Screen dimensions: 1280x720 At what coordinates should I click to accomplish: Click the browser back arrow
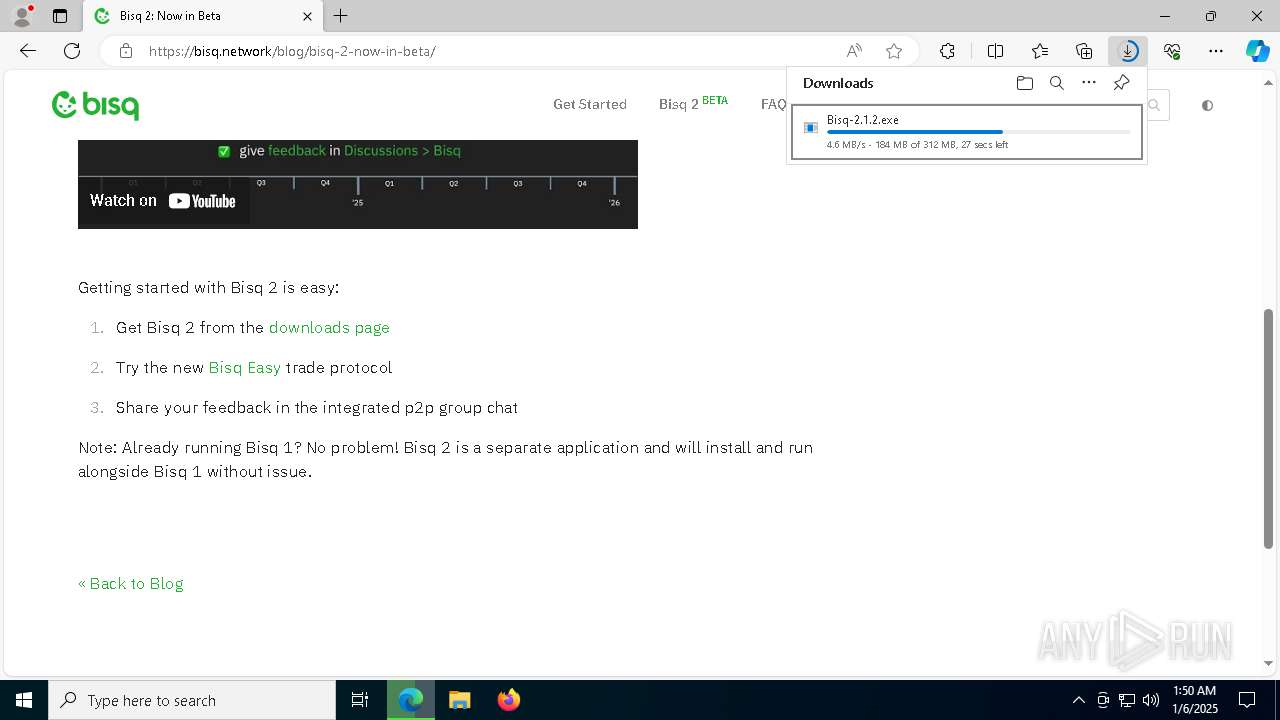pos(28,51)
